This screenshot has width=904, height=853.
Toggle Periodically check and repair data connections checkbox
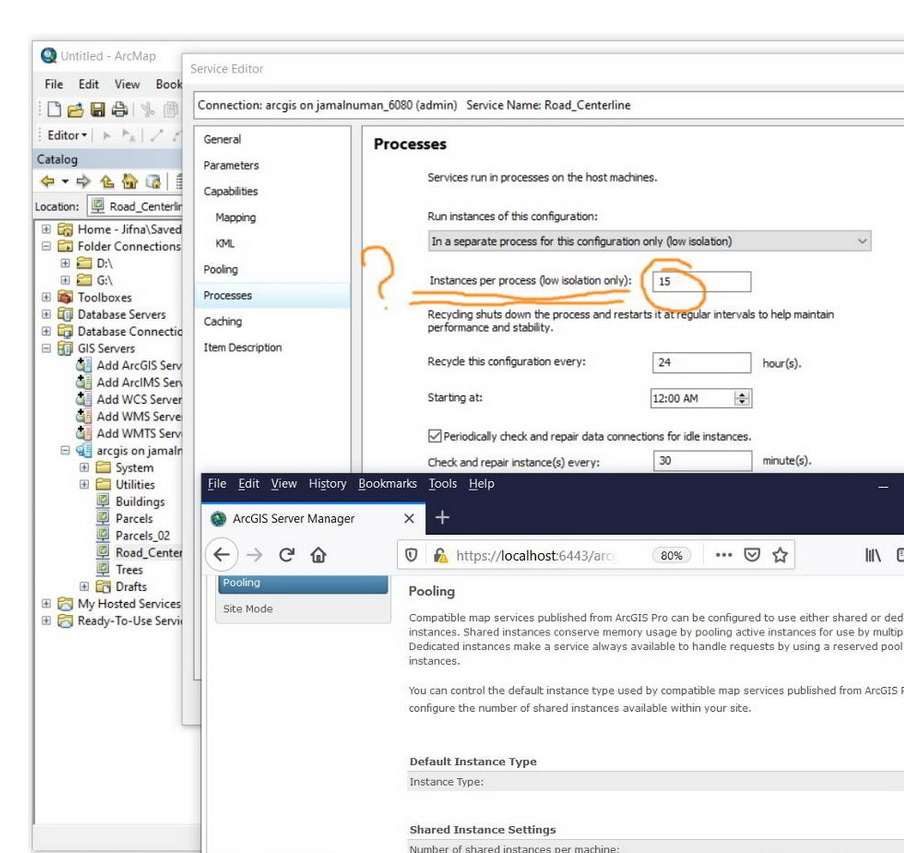pyautogui.click(x=435, y=436)
